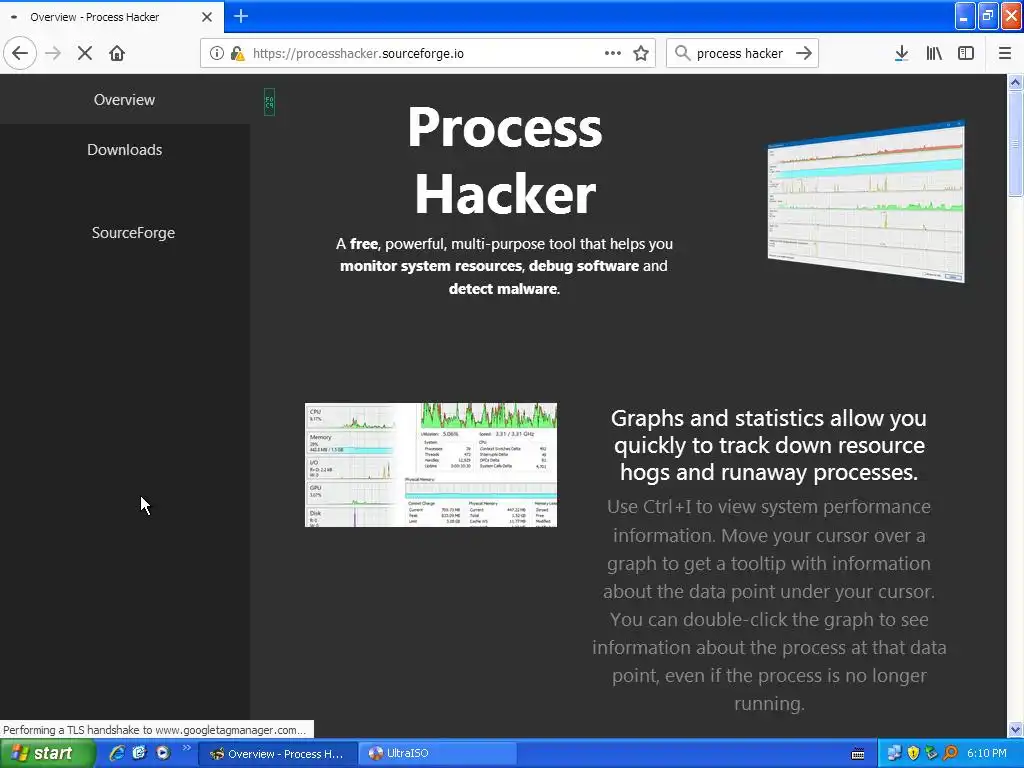Click the green arrows tray icon
The image size is (1024, 768).
[x=931, y=753]
